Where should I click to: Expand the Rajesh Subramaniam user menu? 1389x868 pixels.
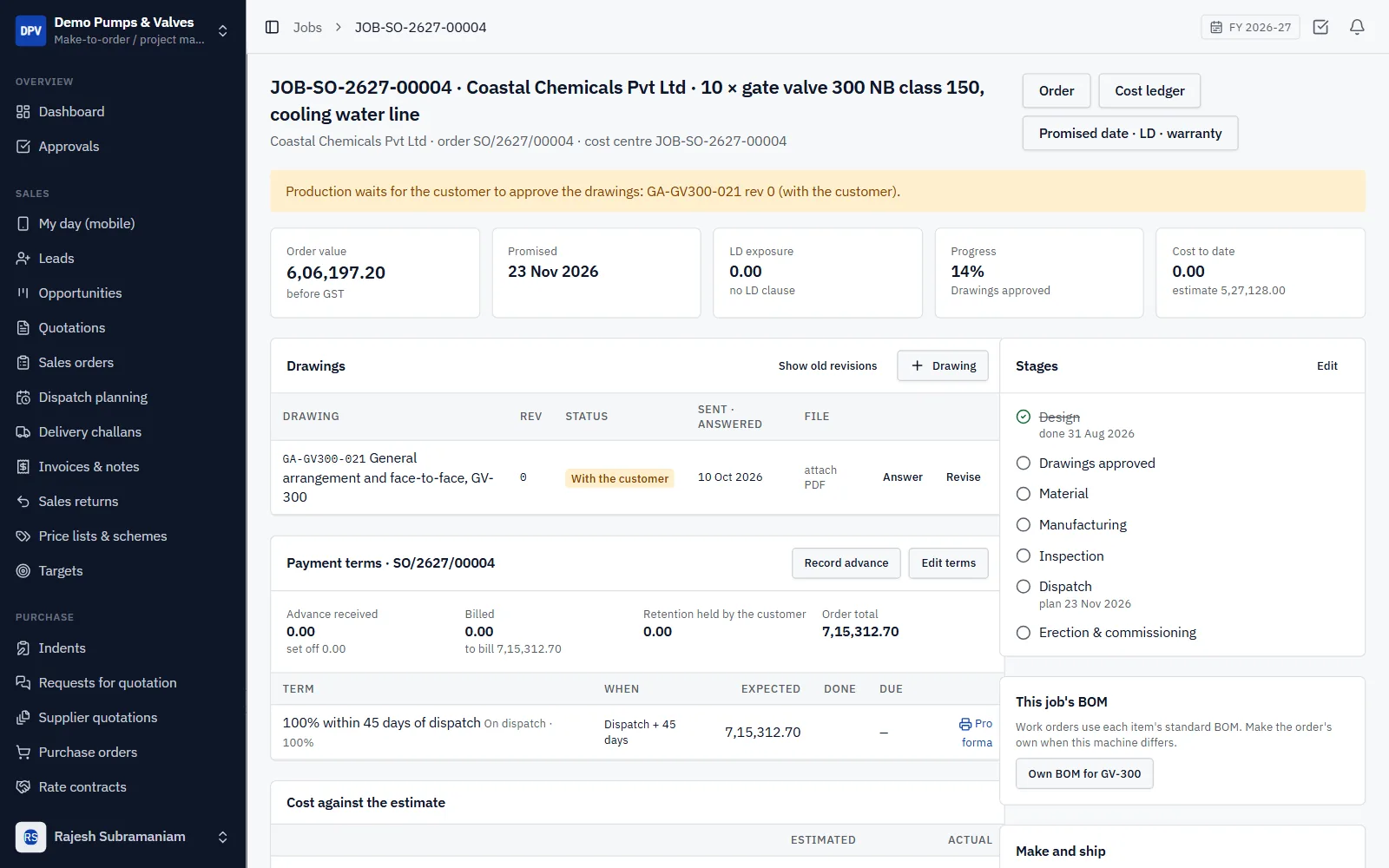(x=223, y=837)
